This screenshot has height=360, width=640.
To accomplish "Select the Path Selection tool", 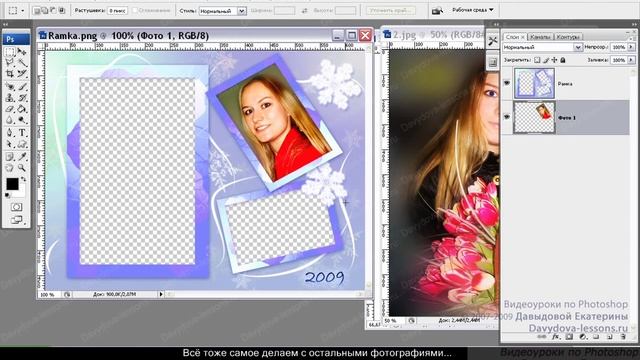I will [10, 144].
